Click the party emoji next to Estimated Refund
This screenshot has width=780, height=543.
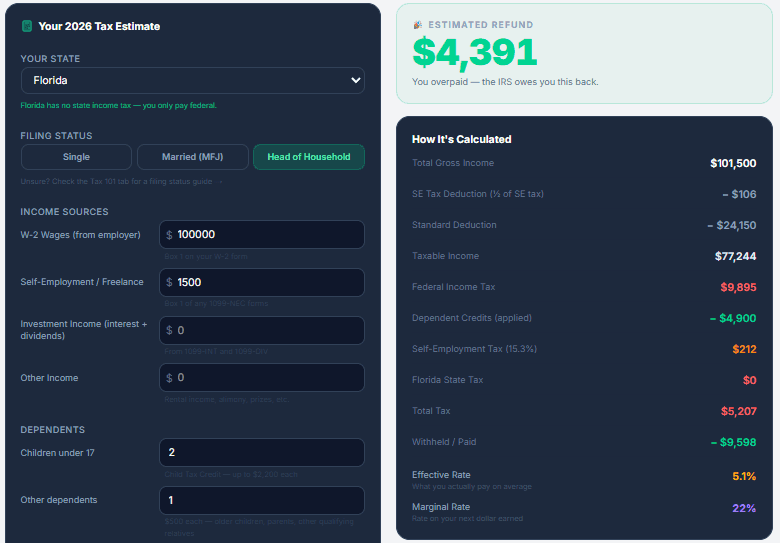click(418, 25)
